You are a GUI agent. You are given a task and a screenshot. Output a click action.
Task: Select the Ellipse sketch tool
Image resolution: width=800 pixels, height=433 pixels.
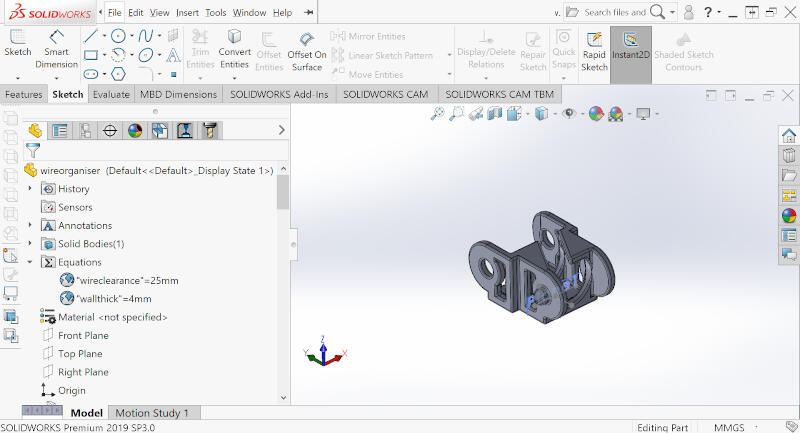pos(146,55)
